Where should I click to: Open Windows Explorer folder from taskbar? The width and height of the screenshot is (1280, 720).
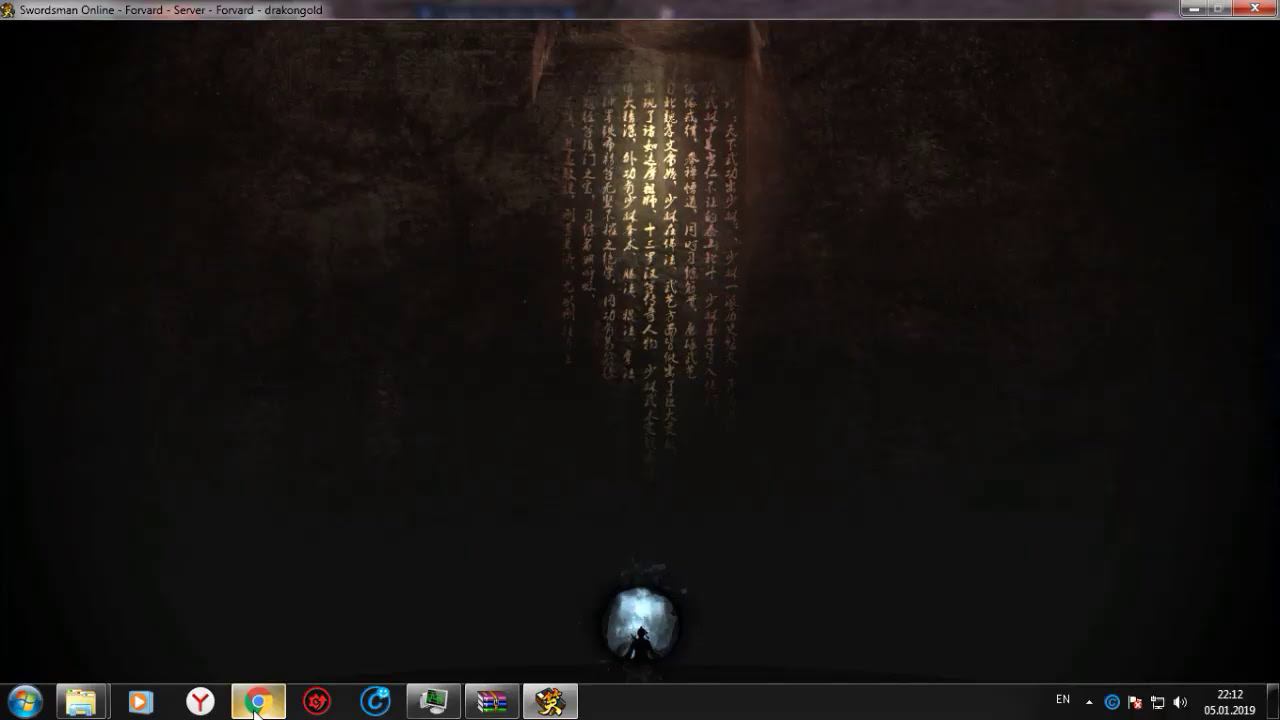click(x=81, y=701)
